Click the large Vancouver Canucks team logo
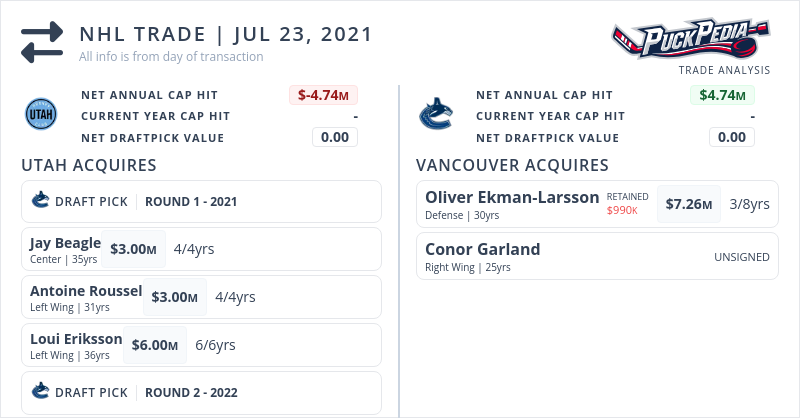 click(435, 115)
